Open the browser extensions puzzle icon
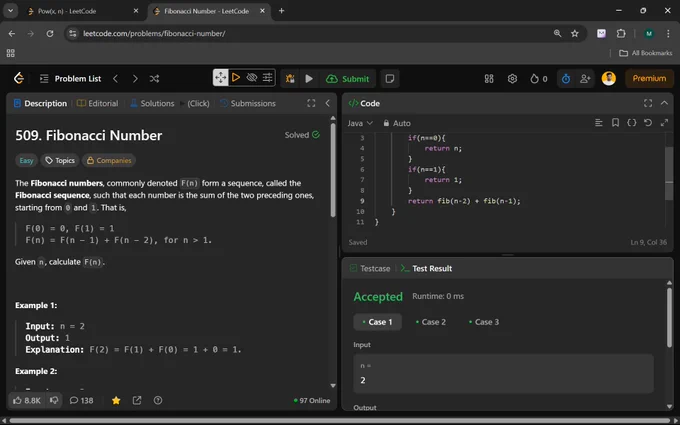Viewport: 680px width, 425px height. point(621,33)
